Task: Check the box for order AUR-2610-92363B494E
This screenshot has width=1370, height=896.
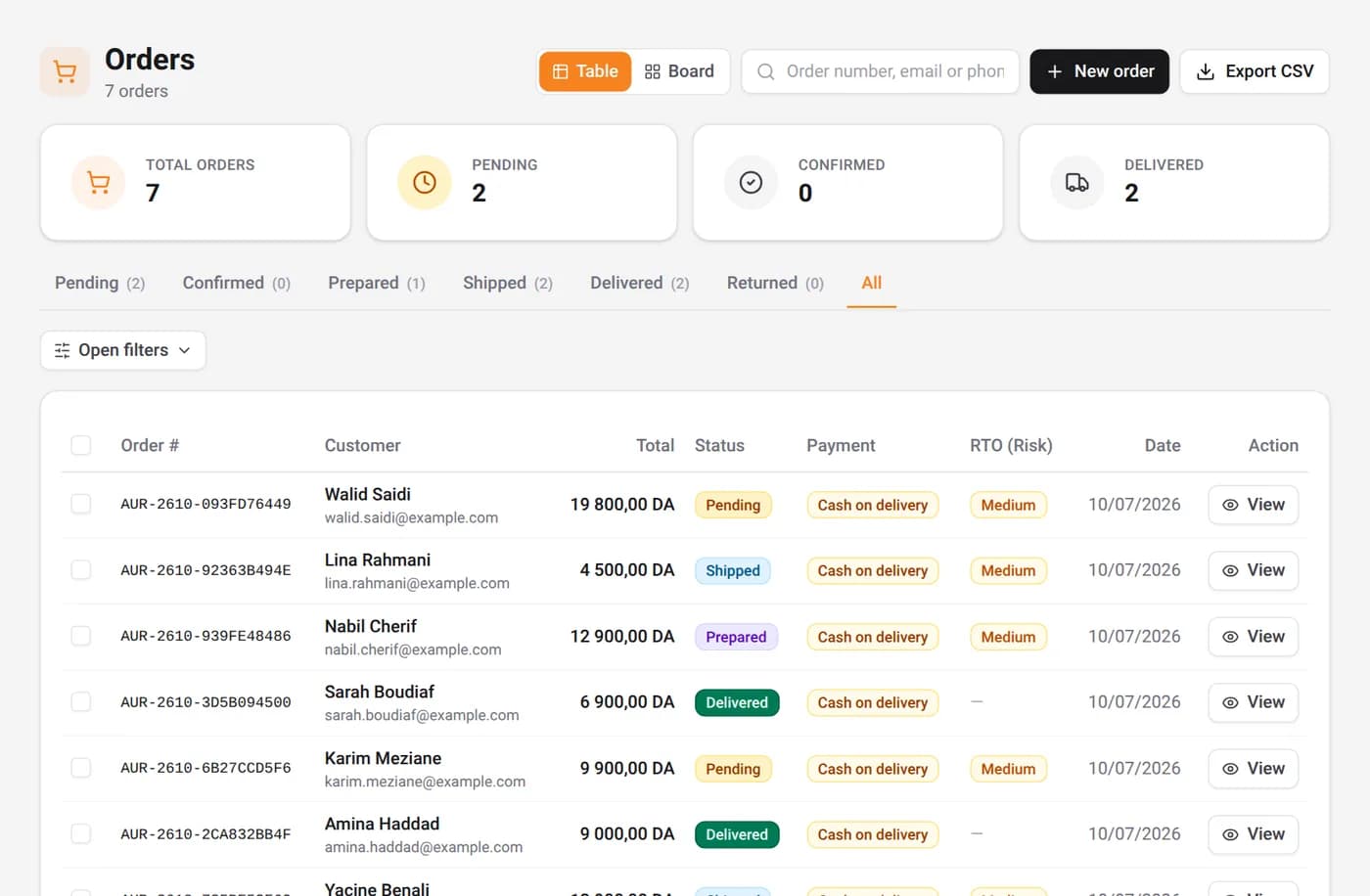Action: [x=81, y=569]
